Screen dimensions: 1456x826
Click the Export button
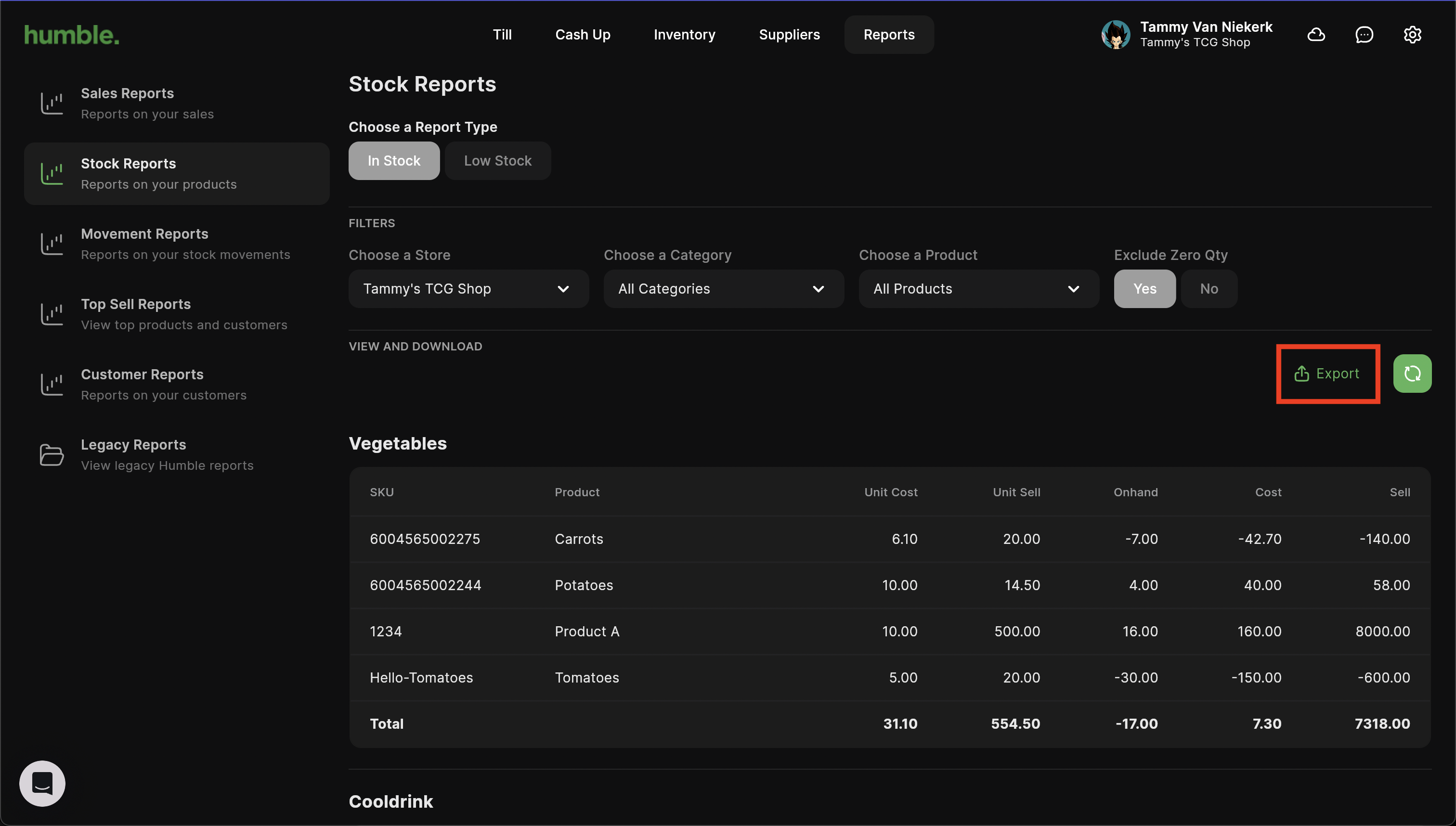1326,374
